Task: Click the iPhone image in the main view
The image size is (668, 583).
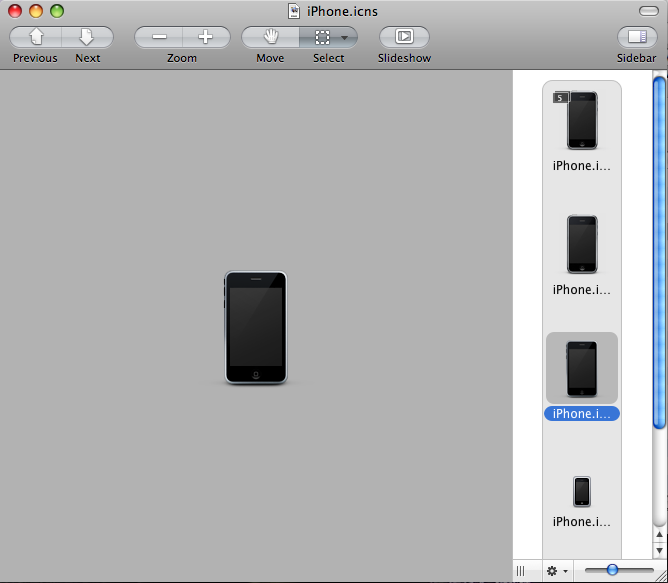Action: 256,328
